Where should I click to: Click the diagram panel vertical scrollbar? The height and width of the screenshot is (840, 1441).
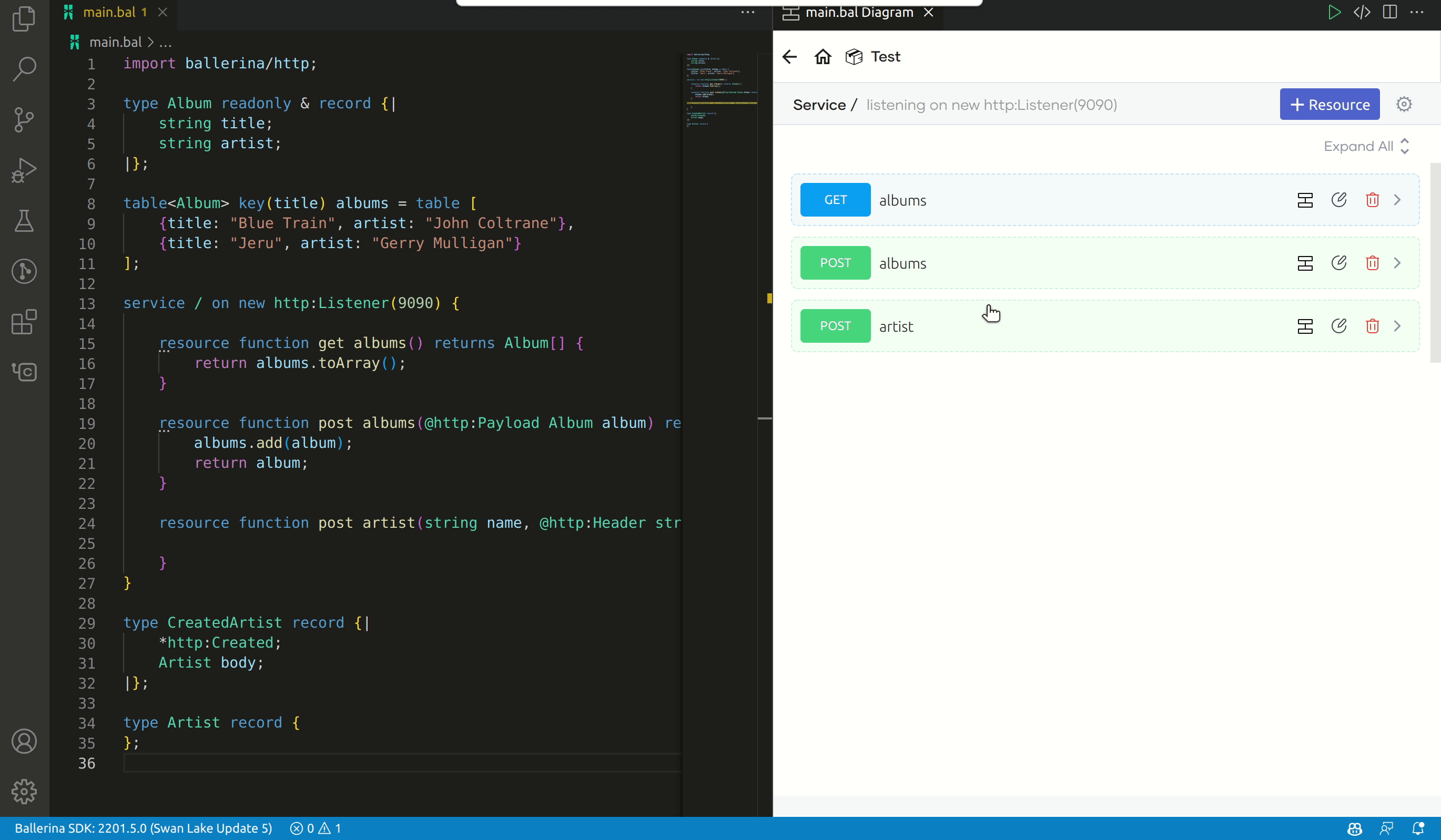pyautogui.click(x=1435, y=263)
